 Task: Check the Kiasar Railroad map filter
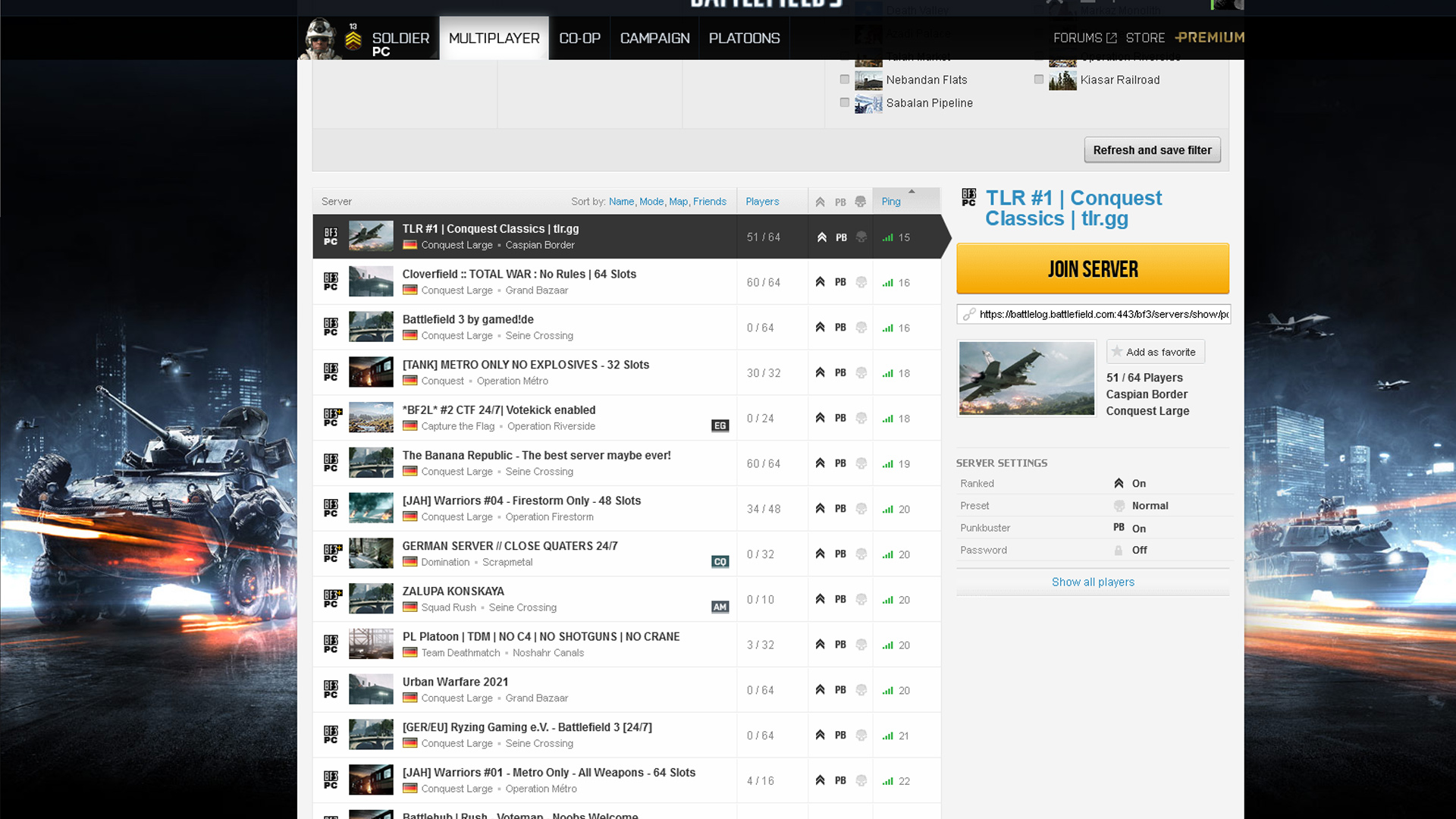click(x=1039, y=80)
